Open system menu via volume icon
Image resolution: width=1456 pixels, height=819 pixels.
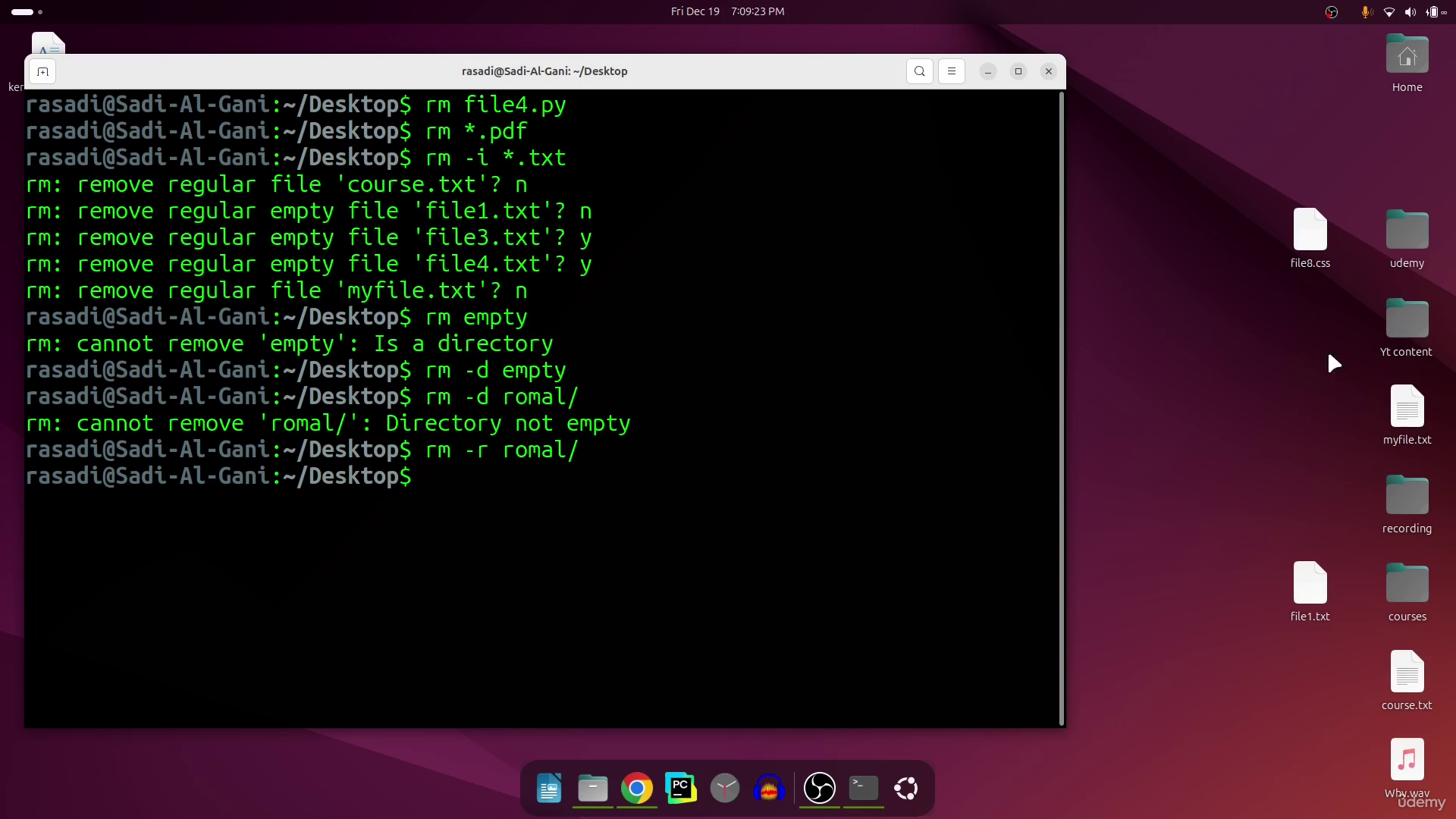pos(1410,11)
